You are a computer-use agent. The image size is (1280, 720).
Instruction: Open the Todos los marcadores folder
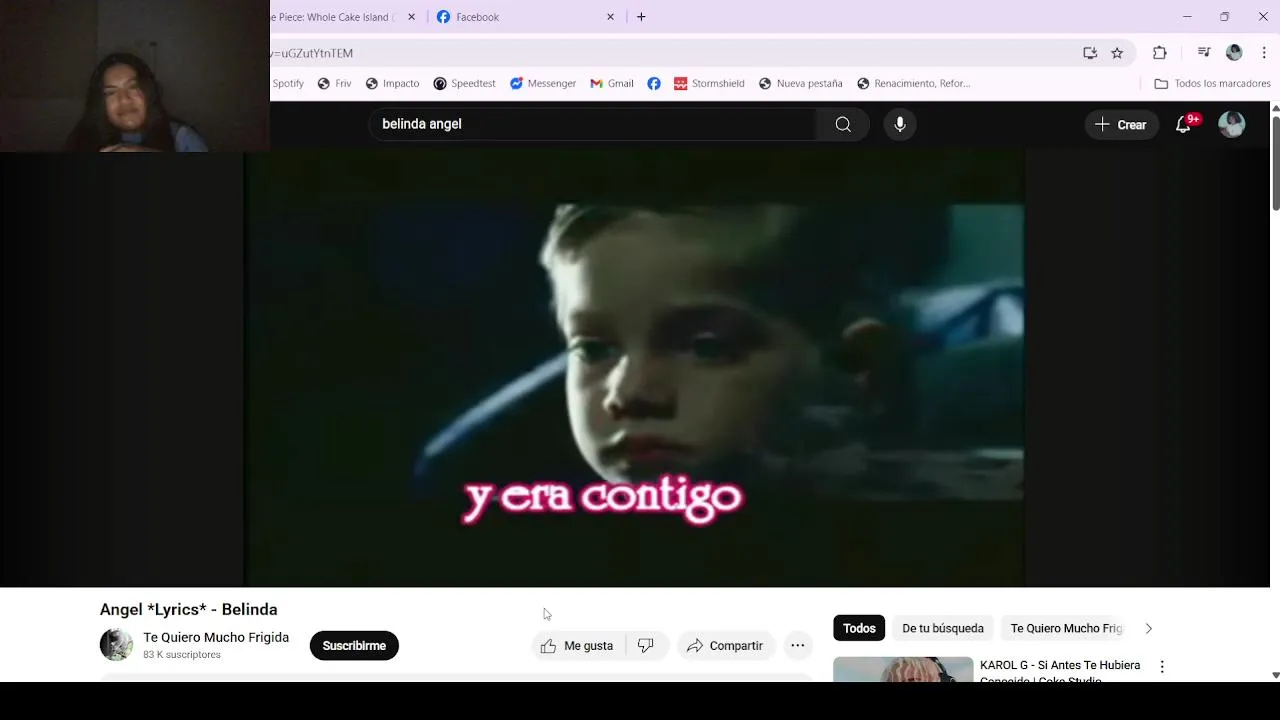(x=1212, y=83)
